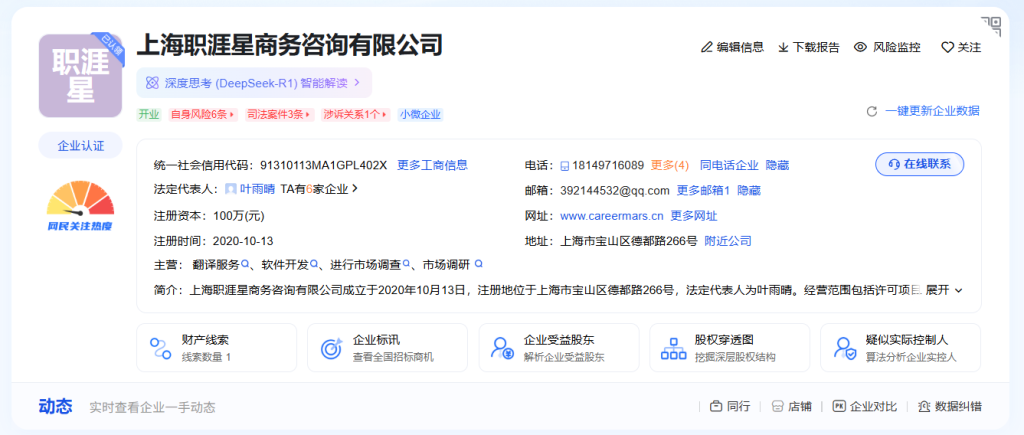Open the 同行 tab
Screen dimensions: 1024x435
[730, 407]
